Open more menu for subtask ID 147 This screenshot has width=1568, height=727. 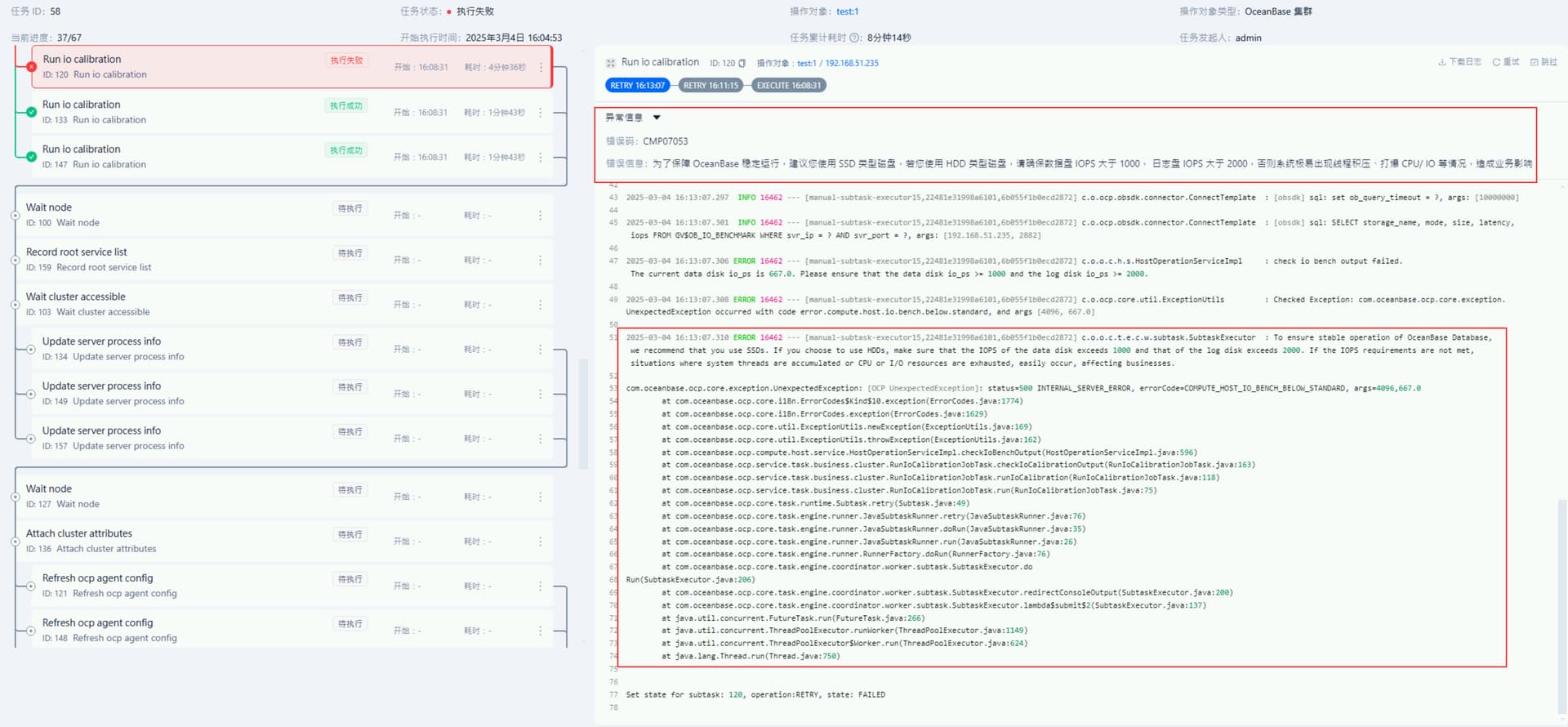(x=540, y=157)
